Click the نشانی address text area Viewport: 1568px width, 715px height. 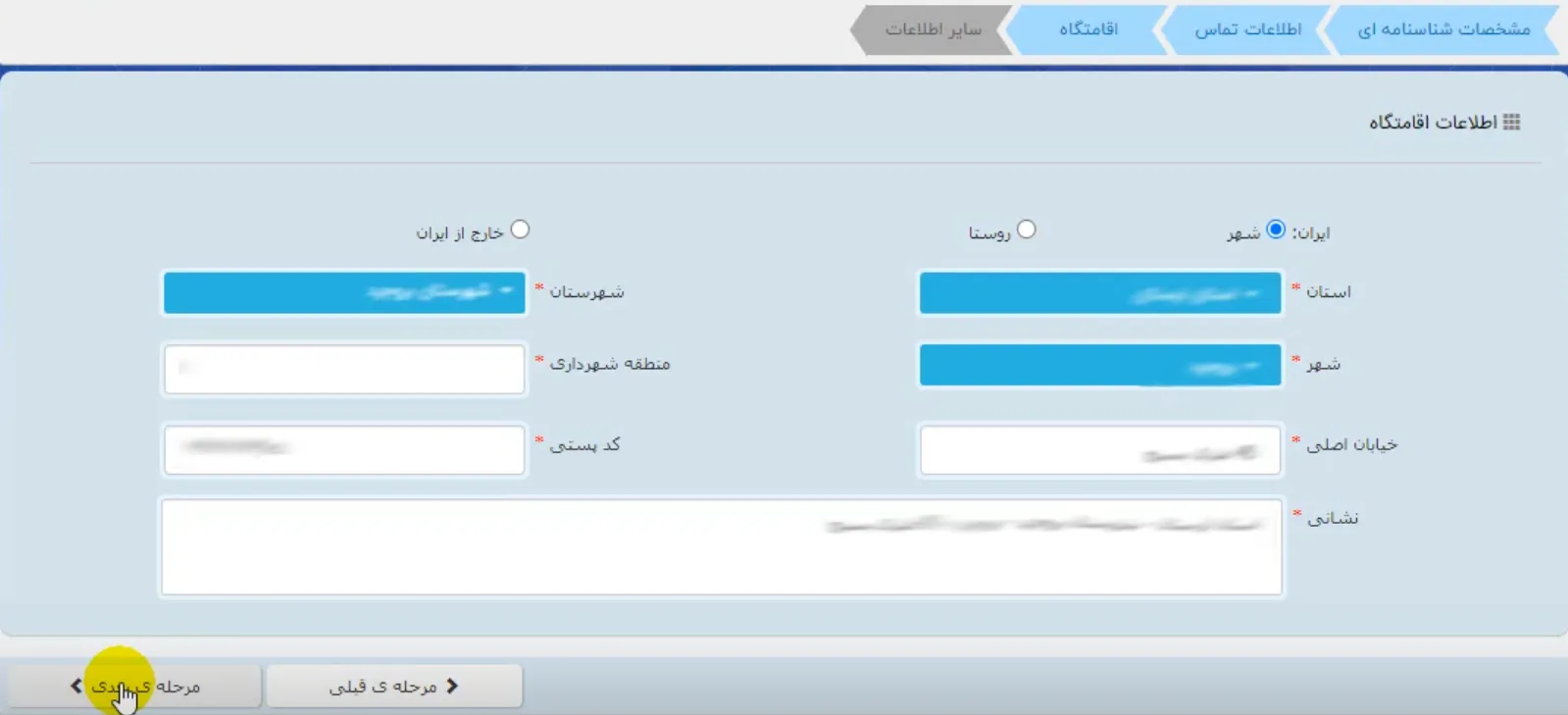722,547
